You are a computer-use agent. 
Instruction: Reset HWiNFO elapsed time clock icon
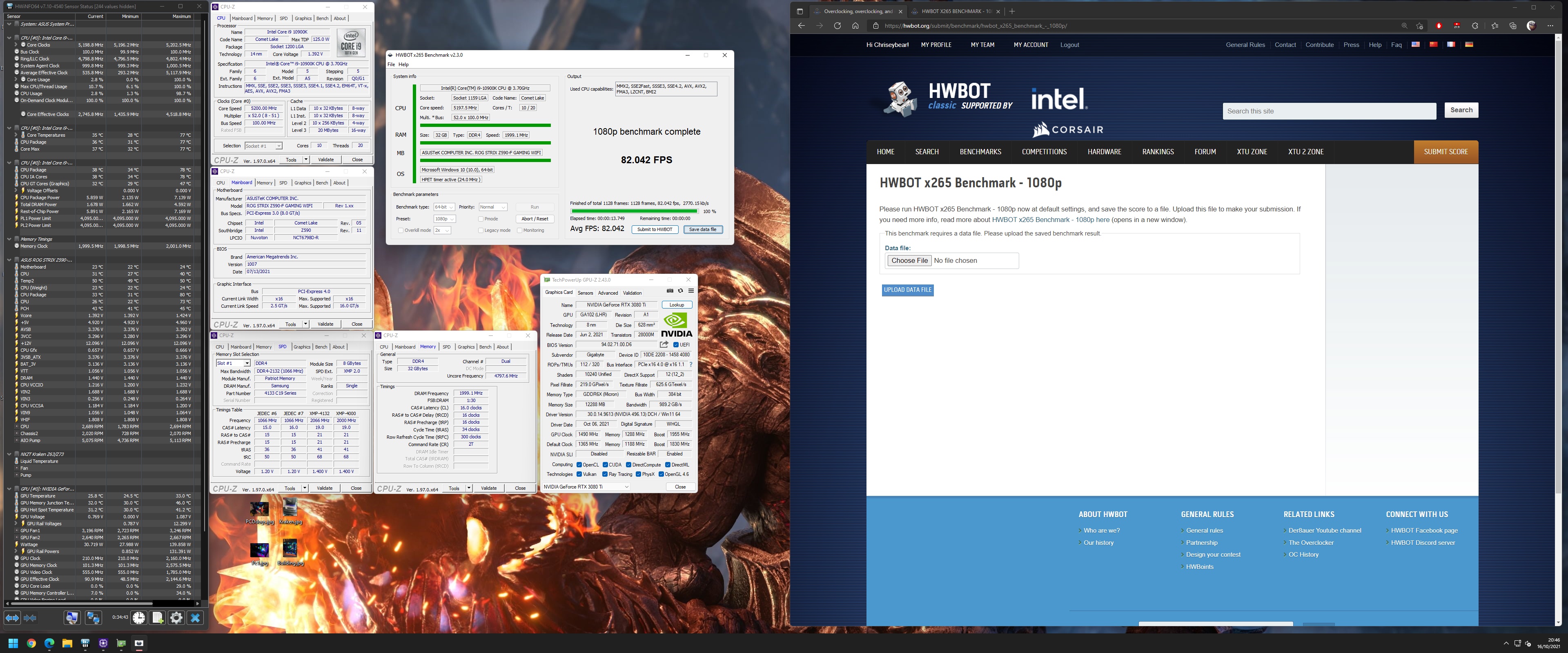pyautogui.click(x=139, y=618)
